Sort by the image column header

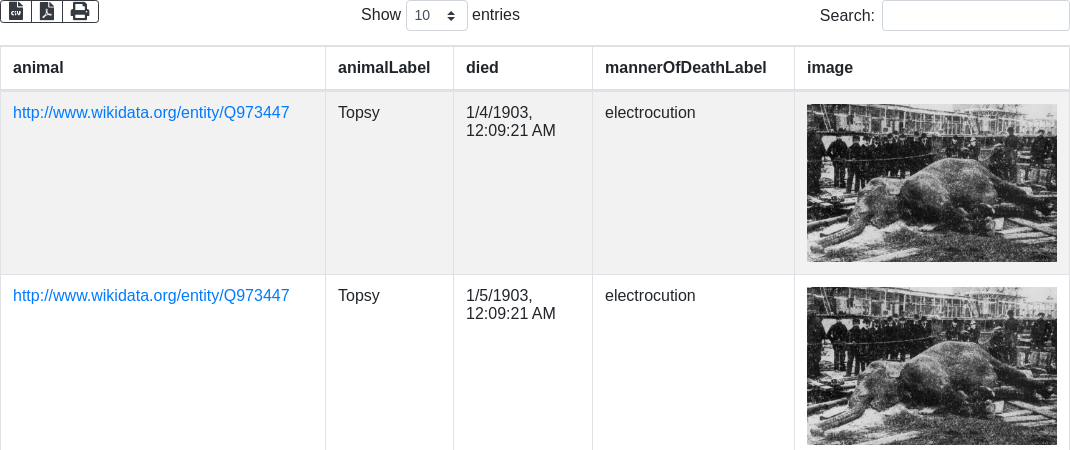click(x=829, y=68)
